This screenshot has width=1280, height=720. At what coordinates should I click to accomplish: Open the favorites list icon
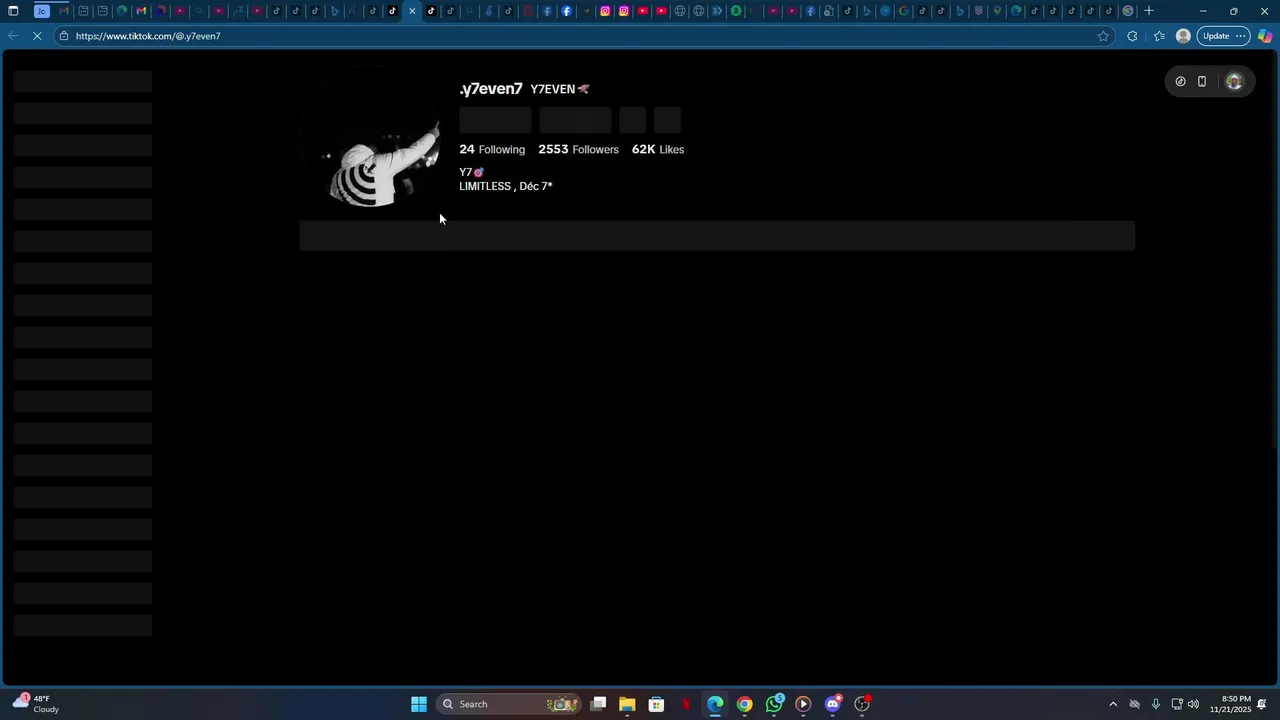tap(1159, 36)
